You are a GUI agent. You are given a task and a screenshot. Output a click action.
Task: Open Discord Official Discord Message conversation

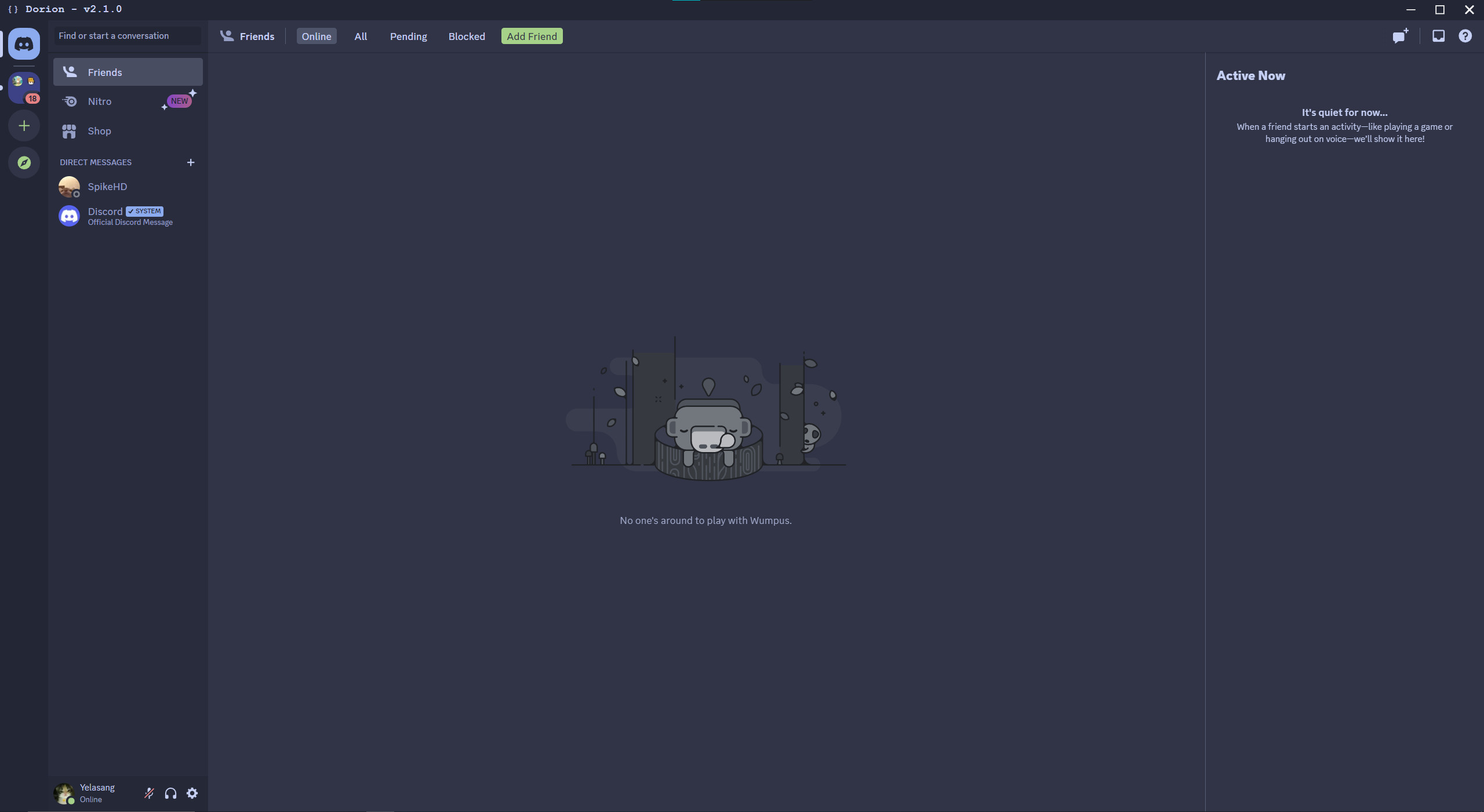click(x=128, y=216)
